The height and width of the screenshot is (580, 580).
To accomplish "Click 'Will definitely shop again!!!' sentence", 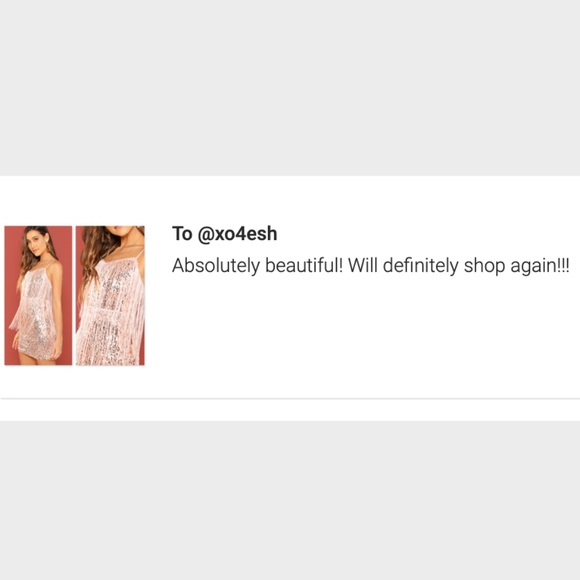I will click(459, 266).
